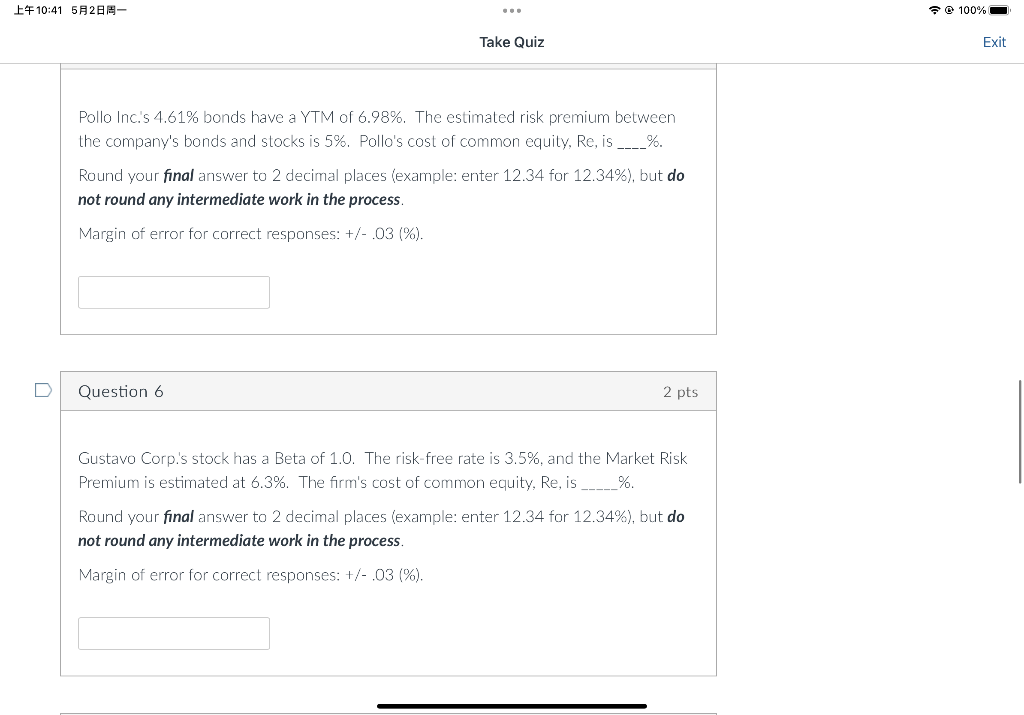Tap the vertical scrollbar indicator
This screenshot has width=1024, height=715.
tap(1019, 432)
